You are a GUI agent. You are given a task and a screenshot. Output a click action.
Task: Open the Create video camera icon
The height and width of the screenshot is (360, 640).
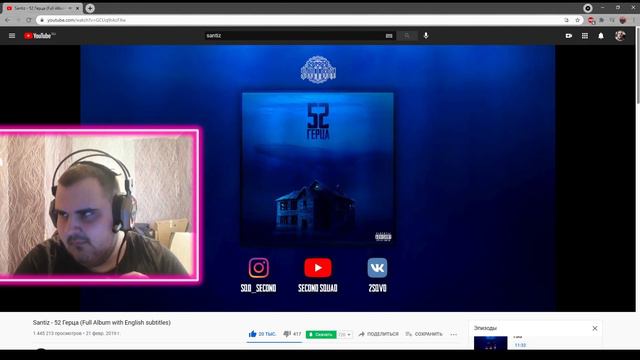click(x=569, y=36)
